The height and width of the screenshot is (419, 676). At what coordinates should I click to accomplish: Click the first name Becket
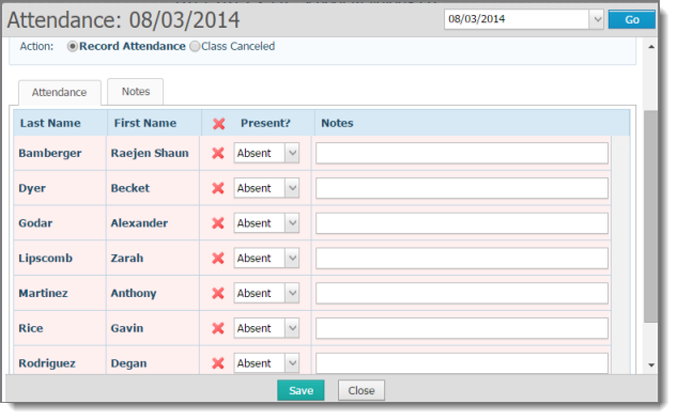(x=130, y=188)
